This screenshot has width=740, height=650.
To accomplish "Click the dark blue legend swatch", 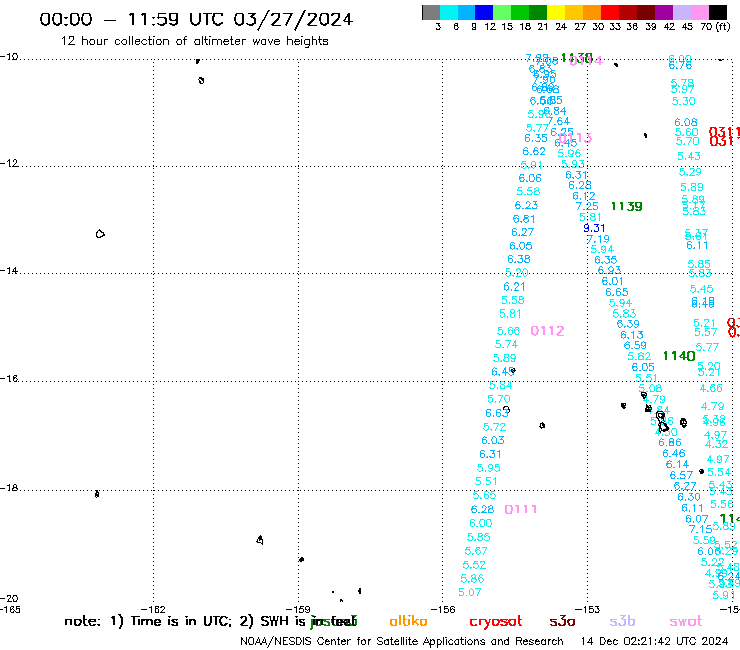I will coord(484,12).
